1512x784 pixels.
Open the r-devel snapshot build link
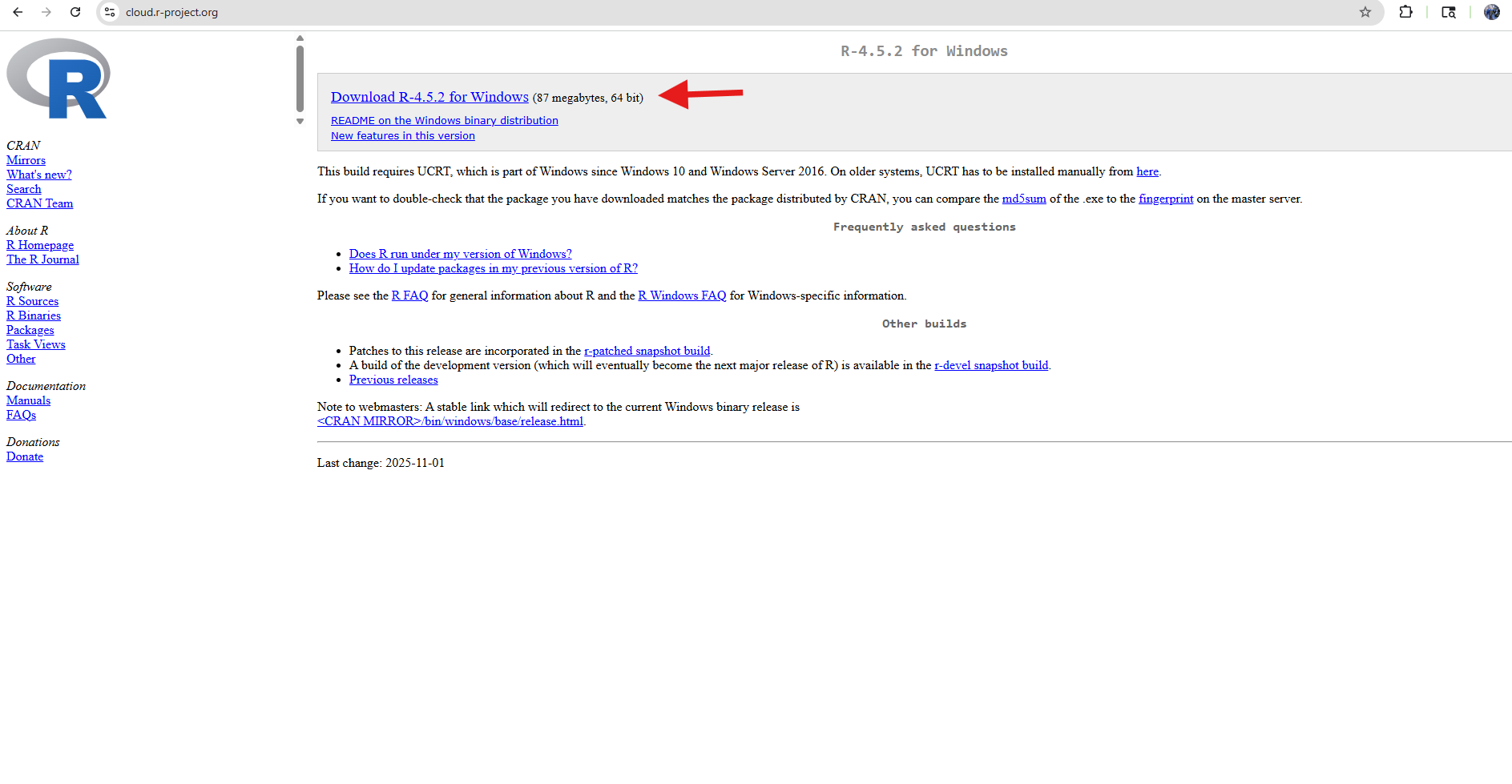991,365
